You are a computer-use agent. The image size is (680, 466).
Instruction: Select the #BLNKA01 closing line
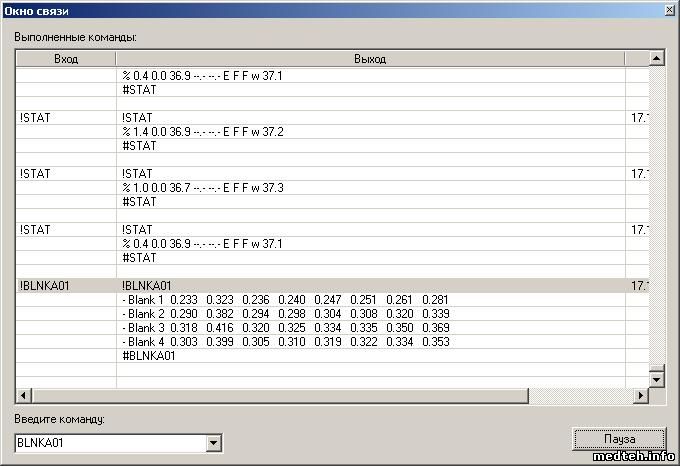click(x=149, y=356)
